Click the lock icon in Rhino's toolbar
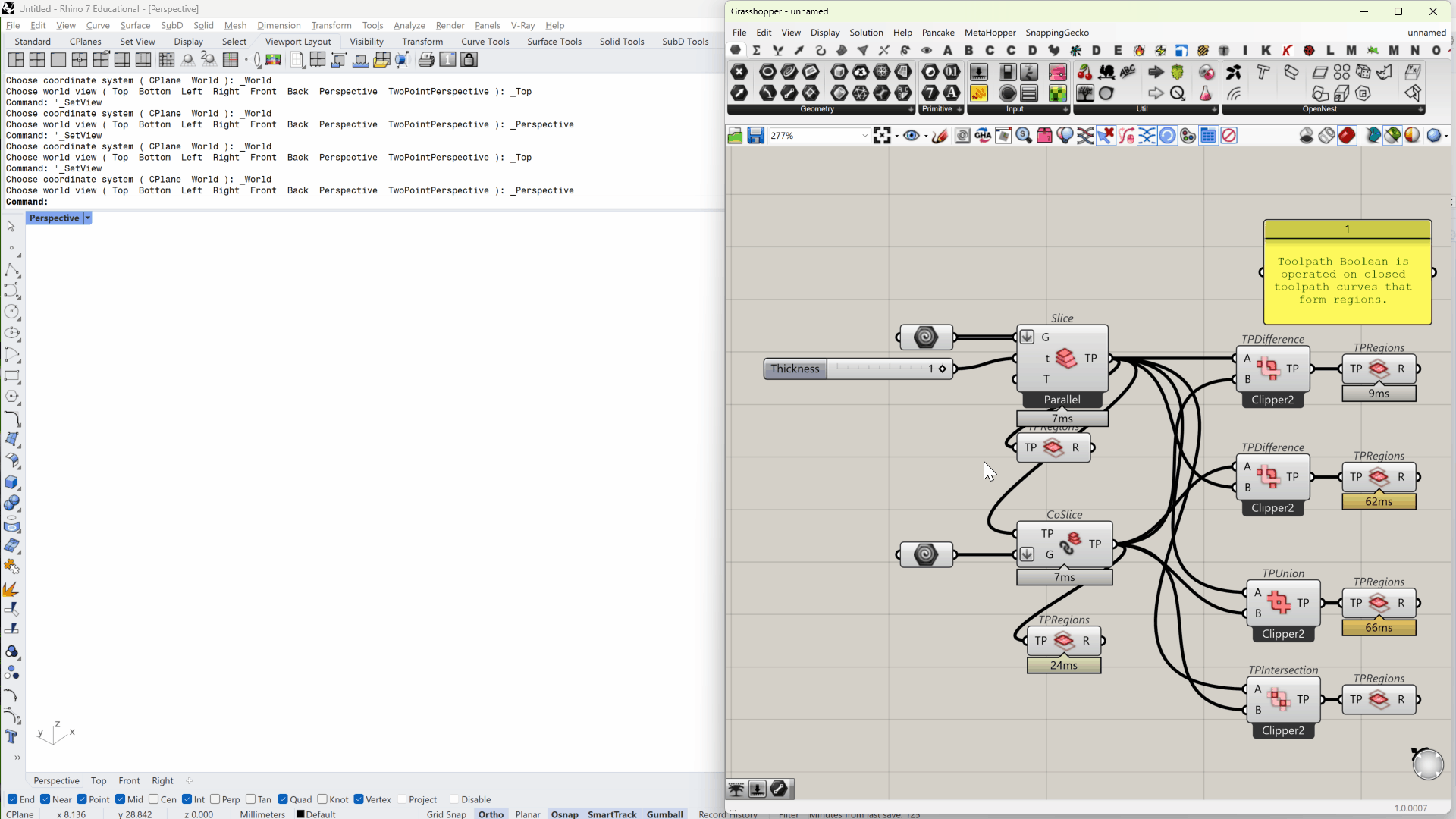This screenshot has width=1456, height=819. pos(470,59)
